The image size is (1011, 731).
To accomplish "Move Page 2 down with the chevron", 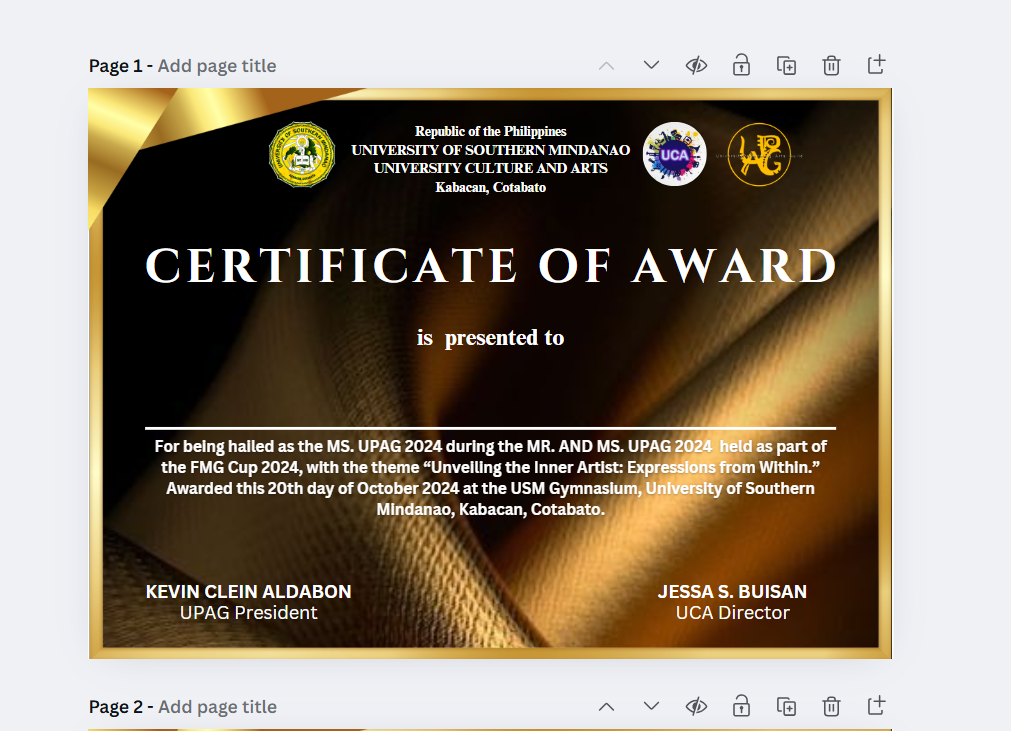I will [651, 707].
